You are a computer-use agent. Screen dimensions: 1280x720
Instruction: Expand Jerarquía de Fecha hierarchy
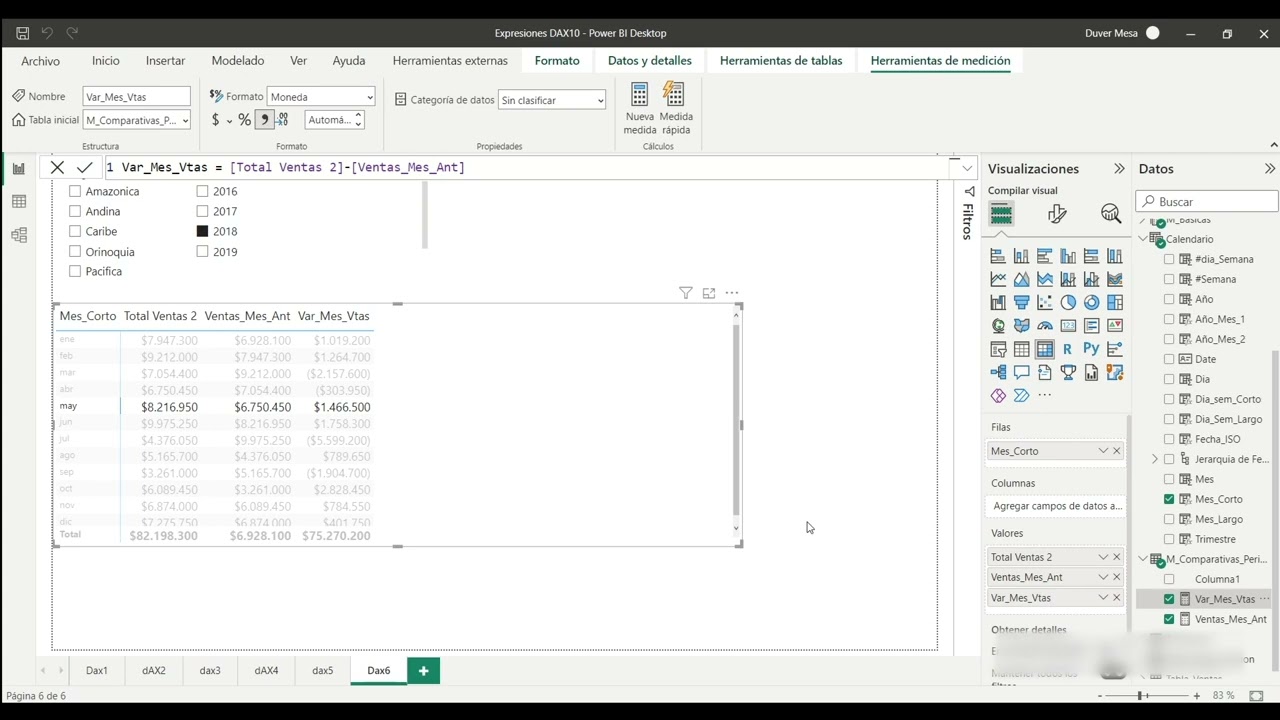tap(1155, 459)
